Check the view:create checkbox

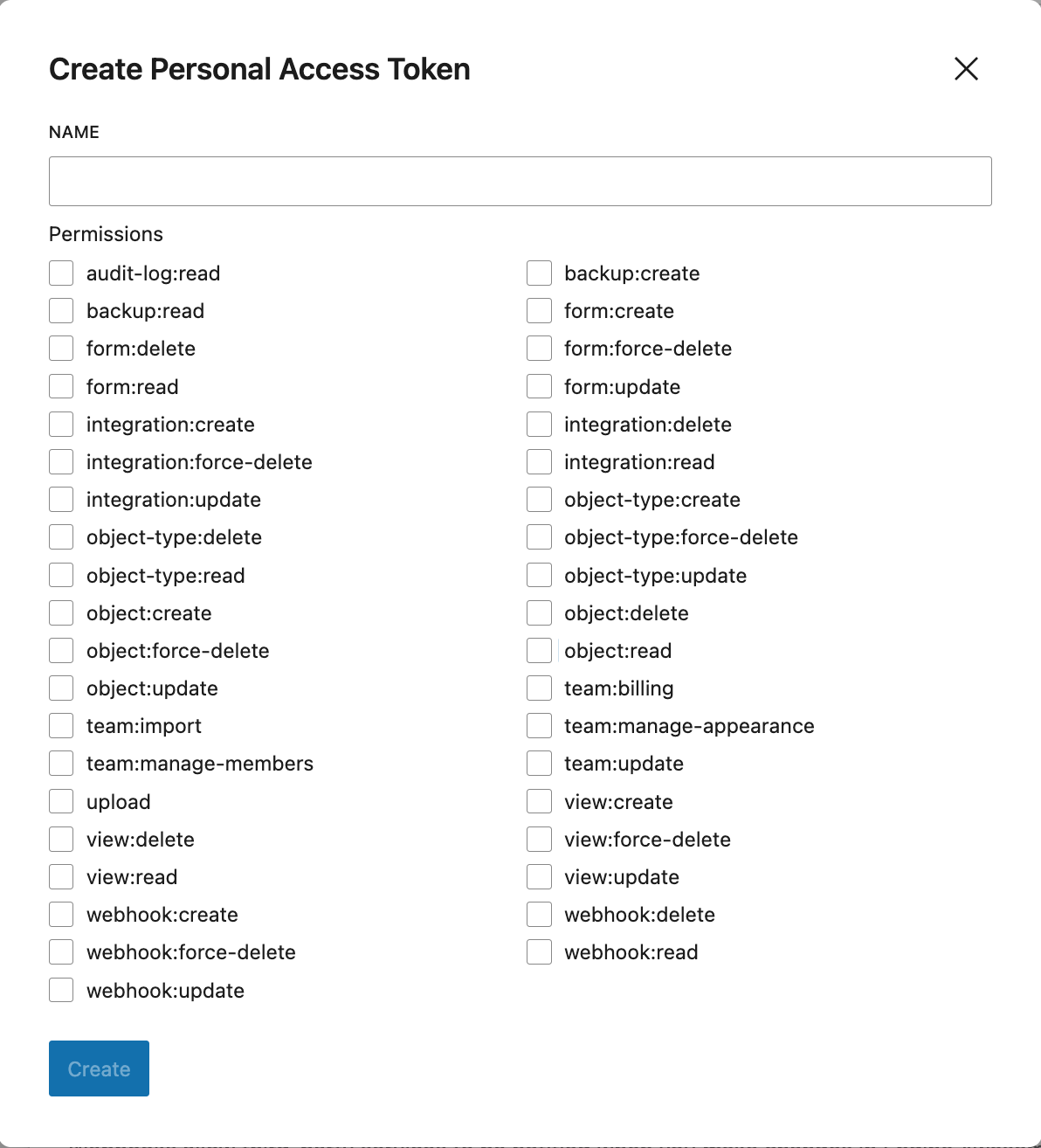(x=538, y=800)
